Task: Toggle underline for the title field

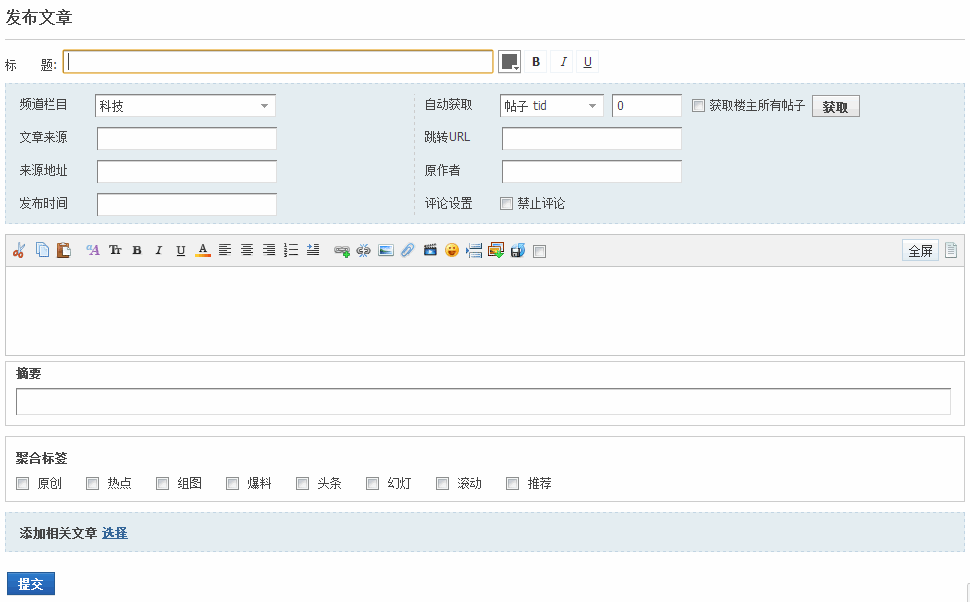Action: 588,62
